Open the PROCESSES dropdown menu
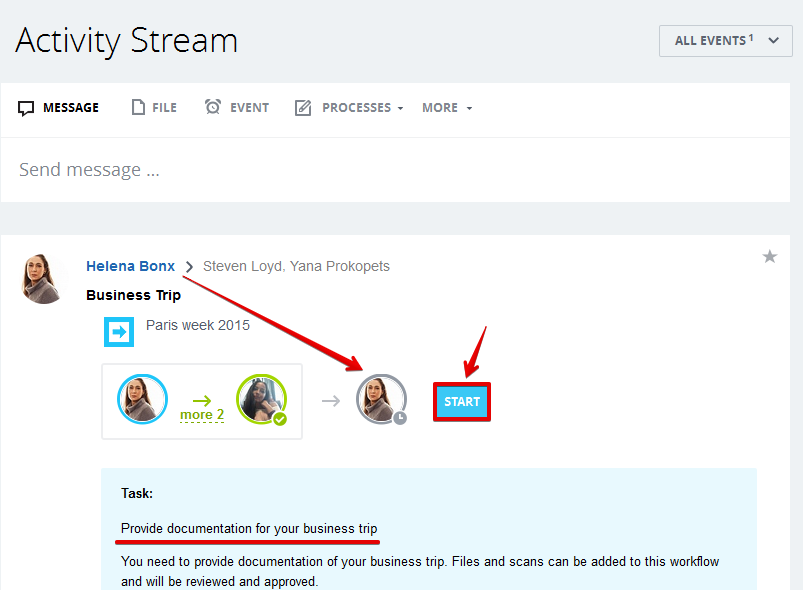The height and width of the screenshot is (590, 803). click(x=349, y=108)
